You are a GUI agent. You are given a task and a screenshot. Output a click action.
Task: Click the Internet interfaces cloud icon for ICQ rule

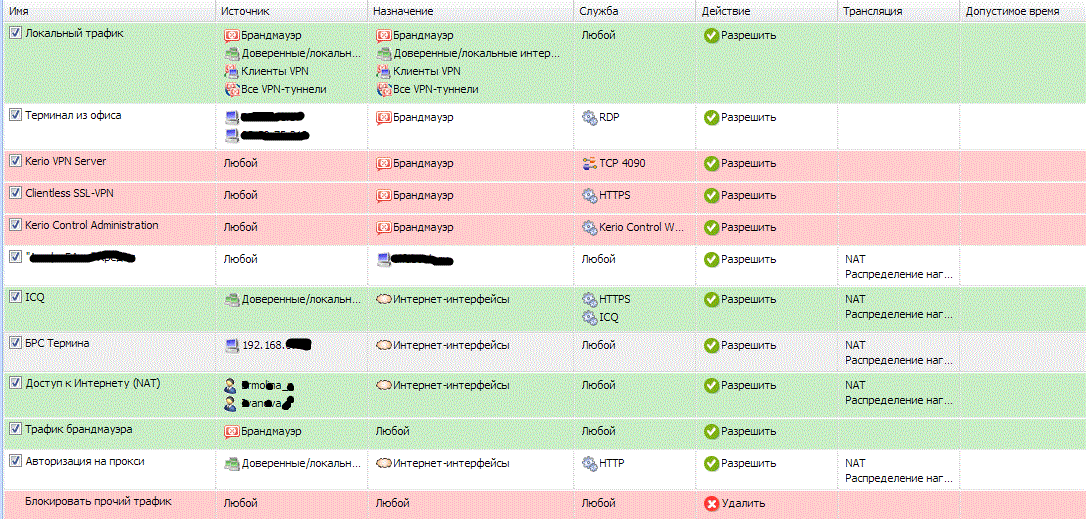(x=383, y=299)
